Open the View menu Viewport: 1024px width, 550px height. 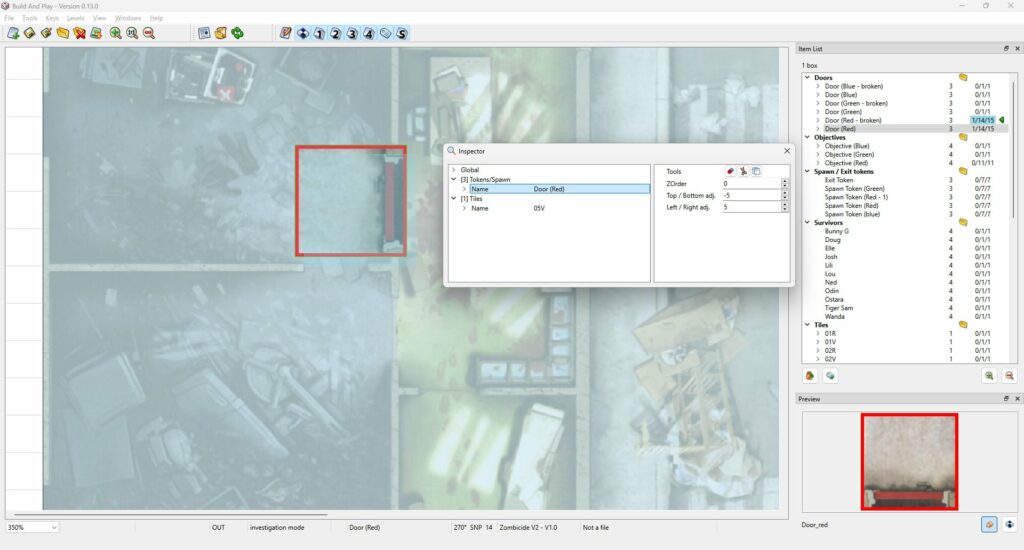99,18
